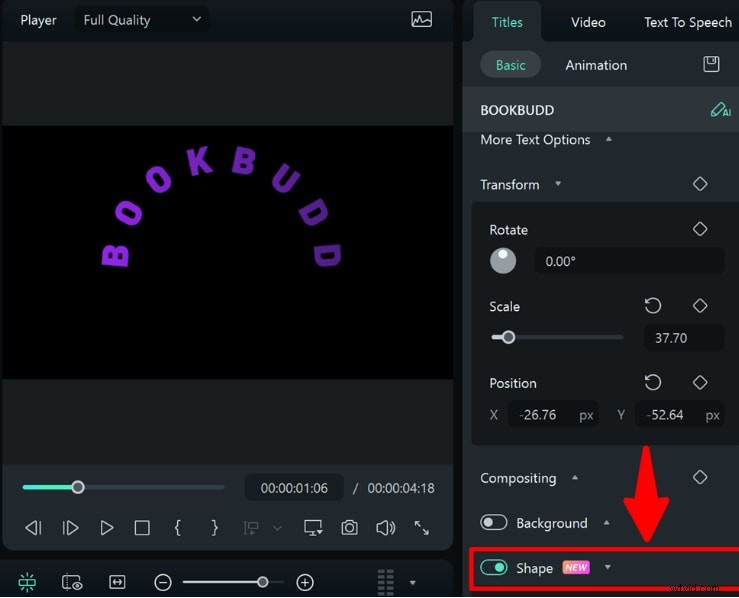
Task: Click the player volume speaker icon
Action: (x=385, y=528)
